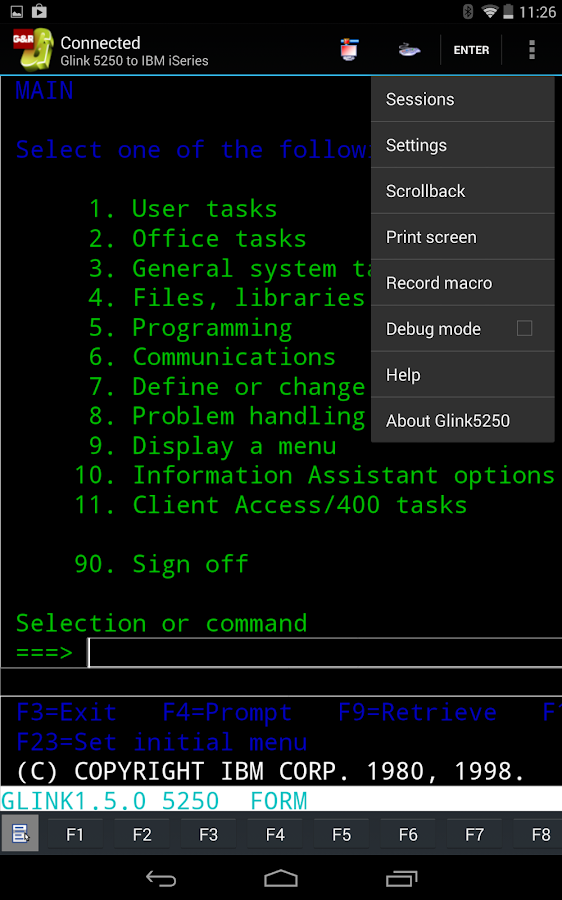
Task: Open the terminal screen icon in action bar
Action: 349,49
